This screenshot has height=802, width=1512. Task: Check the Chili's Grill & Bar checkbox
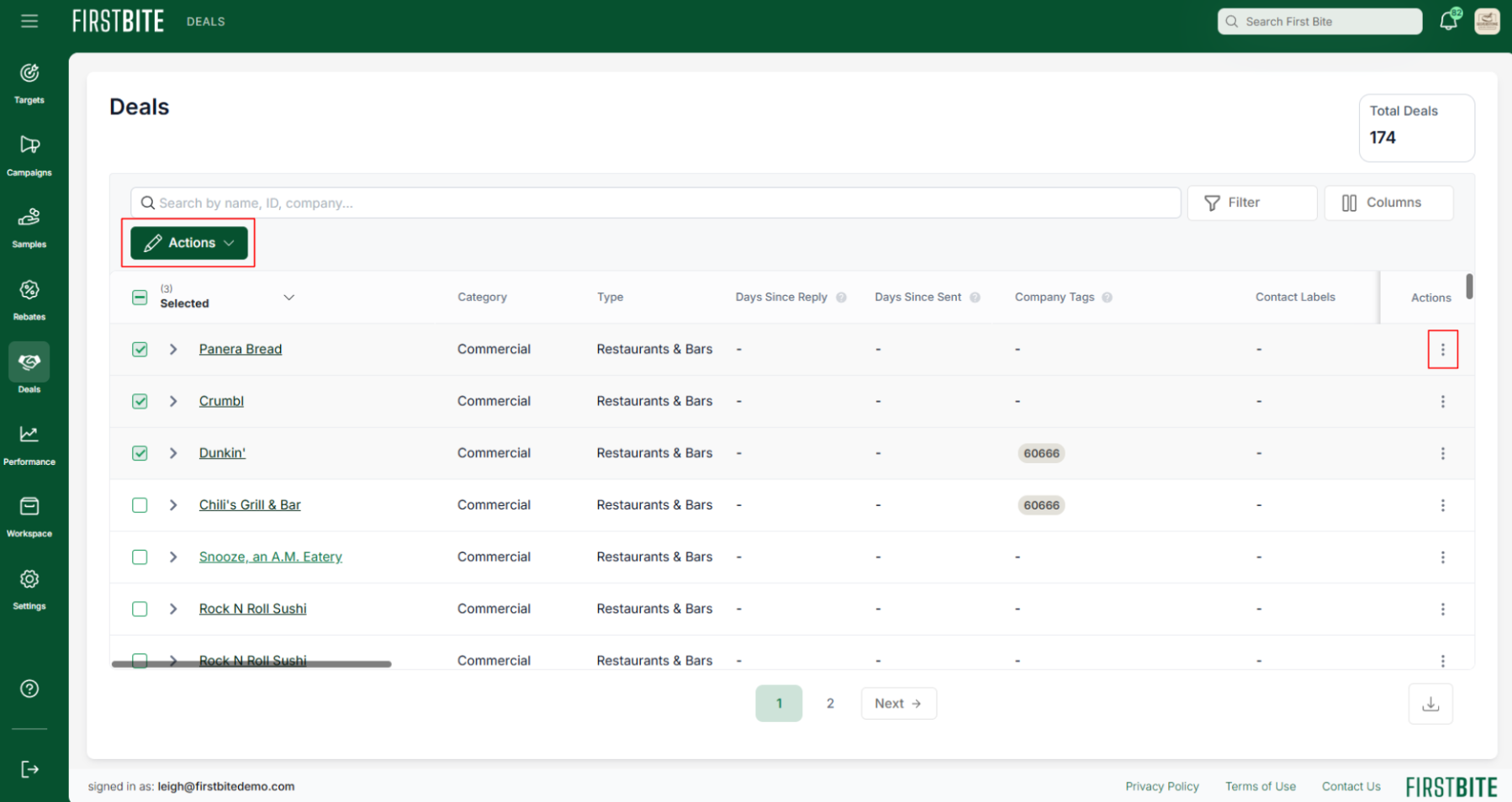click(140, 505)
